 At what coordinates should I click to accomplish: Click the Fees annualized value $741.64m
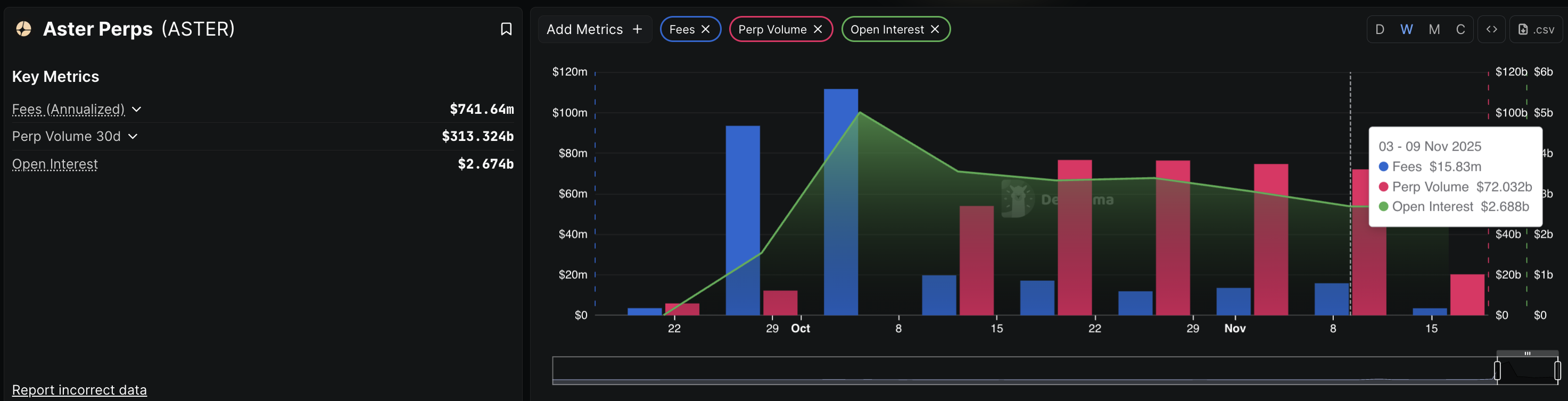(x=482, y=110)
